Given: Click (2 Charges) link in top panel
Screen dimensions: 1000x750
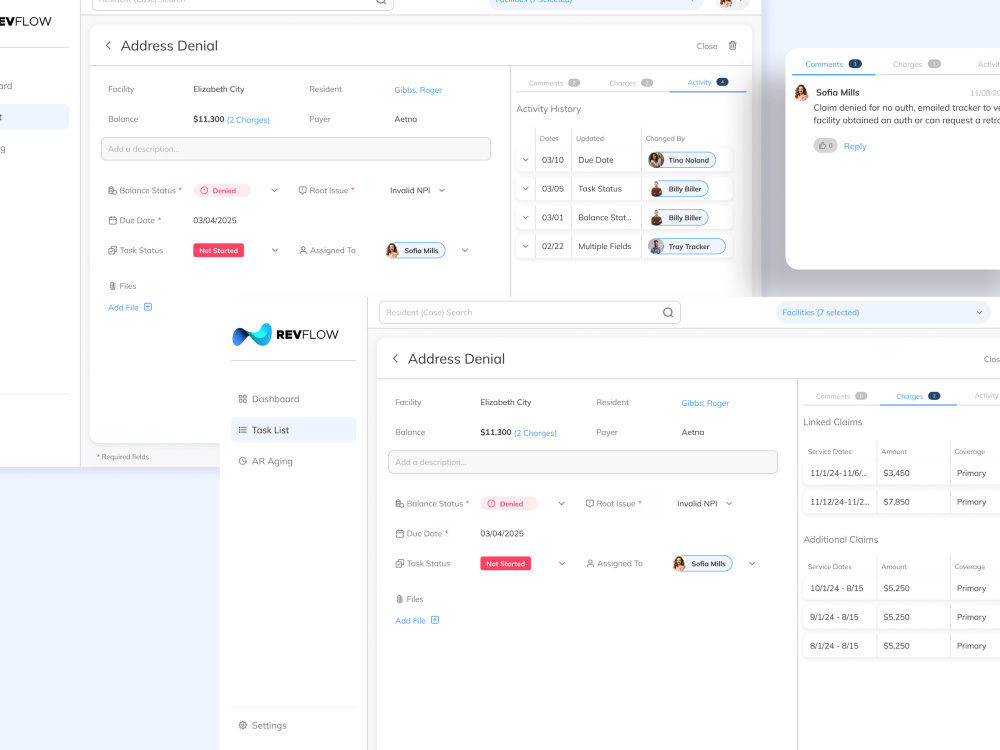Looking at the screenshot, I should 248,120.
